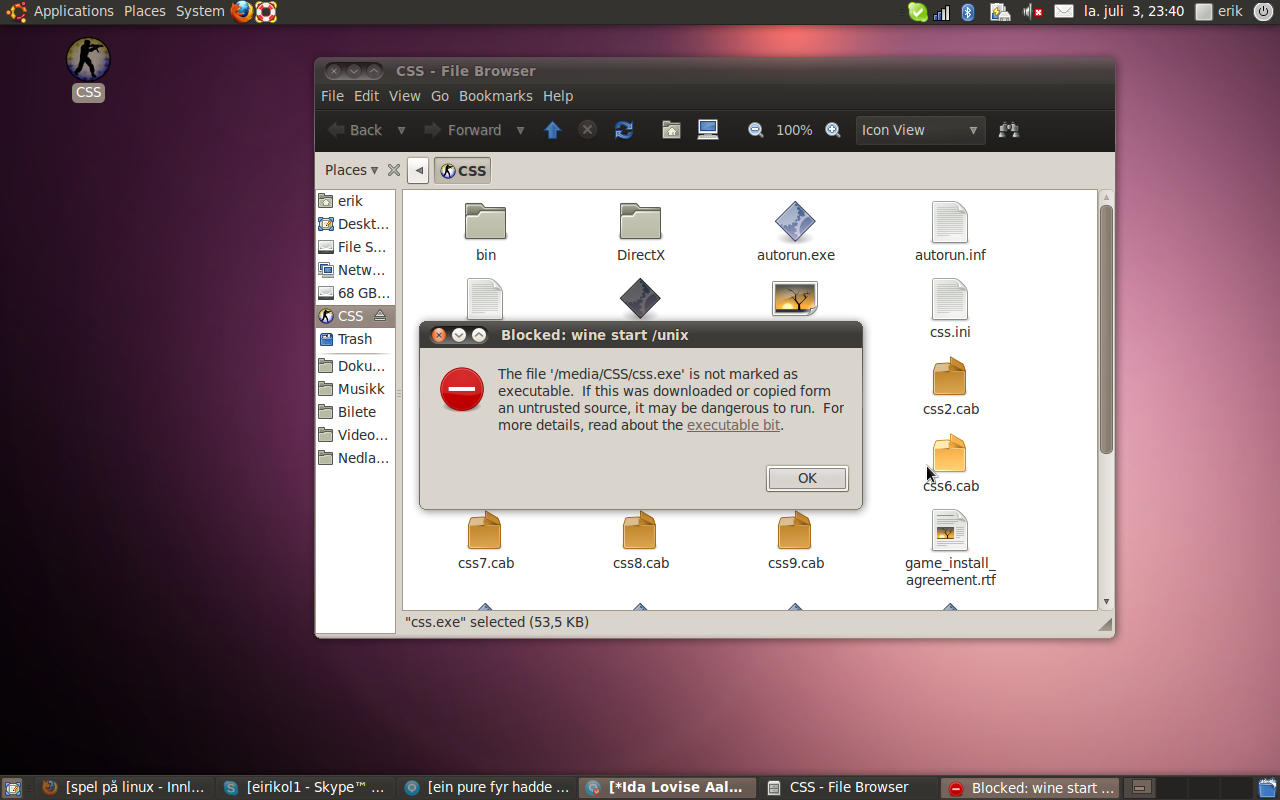The image size is (1280, 800).
Task: Select the css8.cab archive icon
Action: (640, 531)
